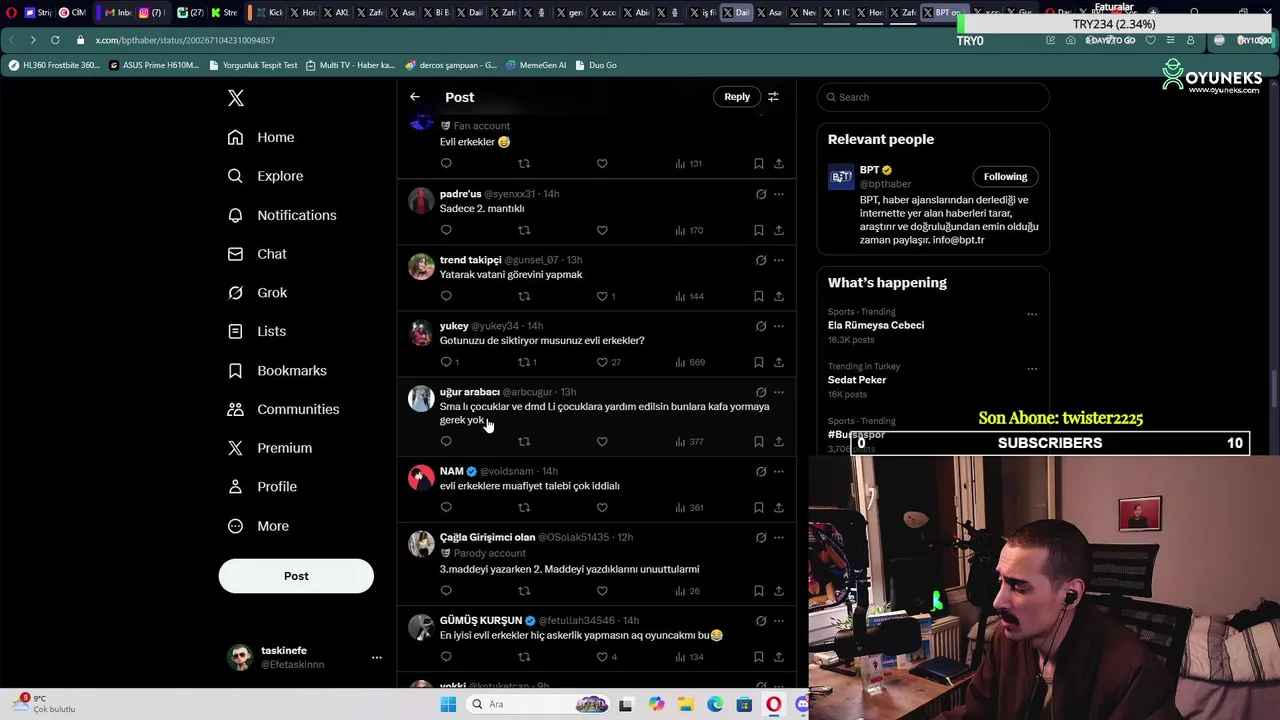Repost the yukey reply

coord(524,362)
